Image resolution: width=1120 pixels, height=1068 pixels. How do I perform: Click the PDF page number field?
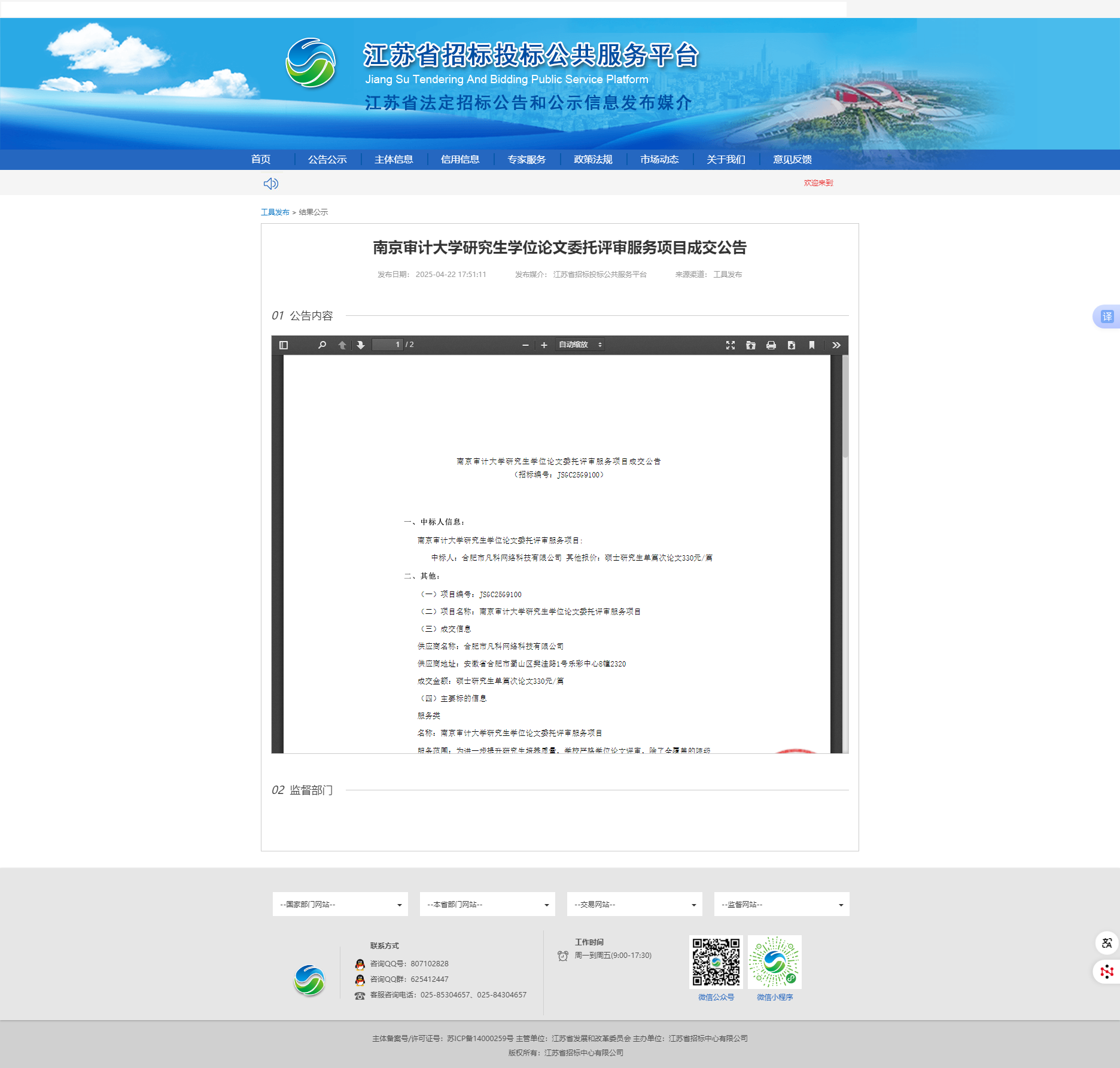[x=387, y=345]
